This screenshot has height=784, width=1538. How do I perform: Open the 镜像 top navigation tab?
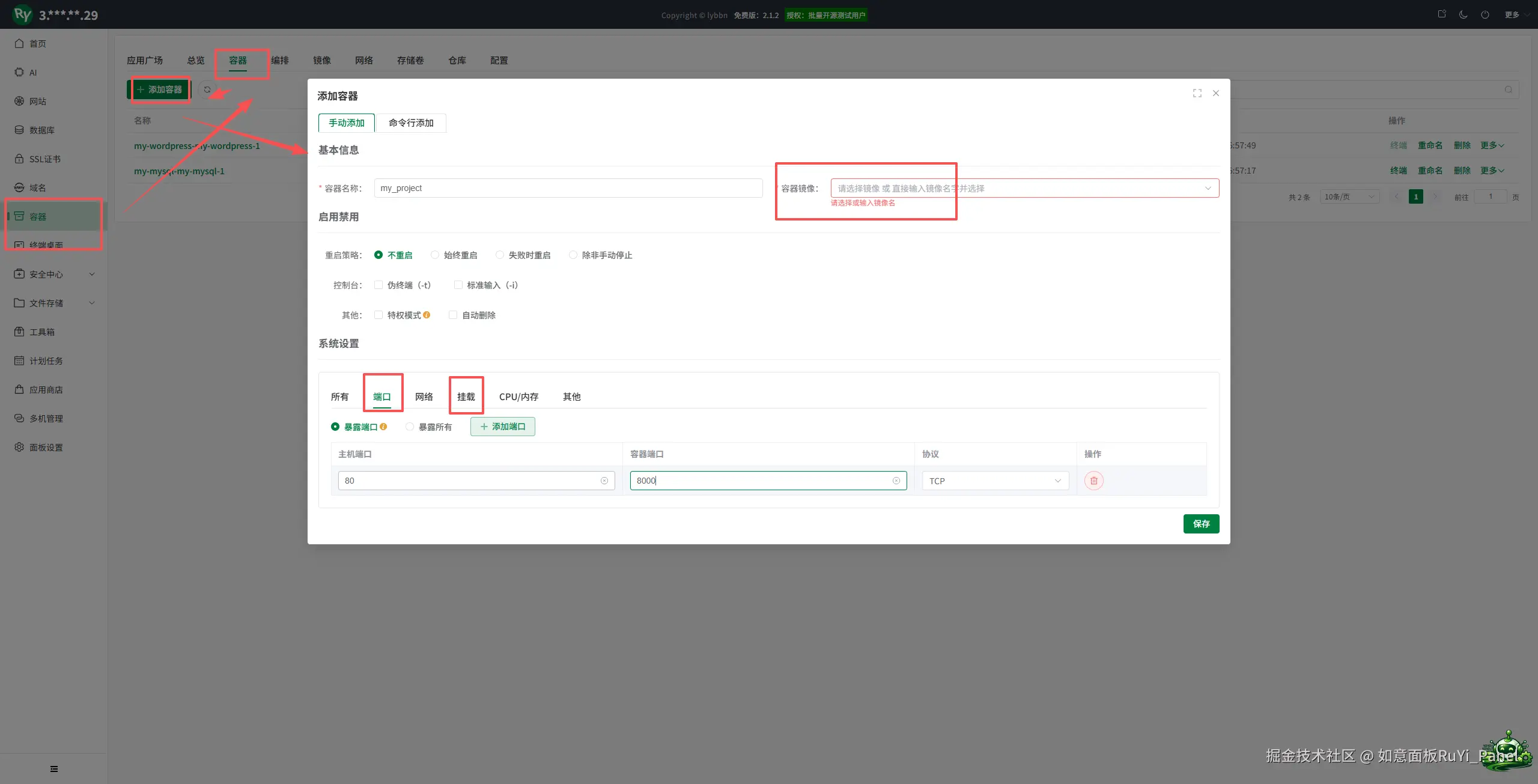pyautogui.click(x=322, y=60)
